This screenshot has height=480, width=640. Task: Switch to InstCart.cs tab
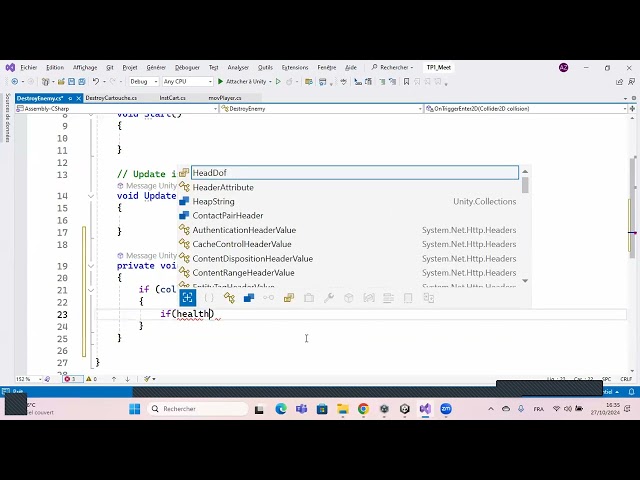tap(172, 98)
